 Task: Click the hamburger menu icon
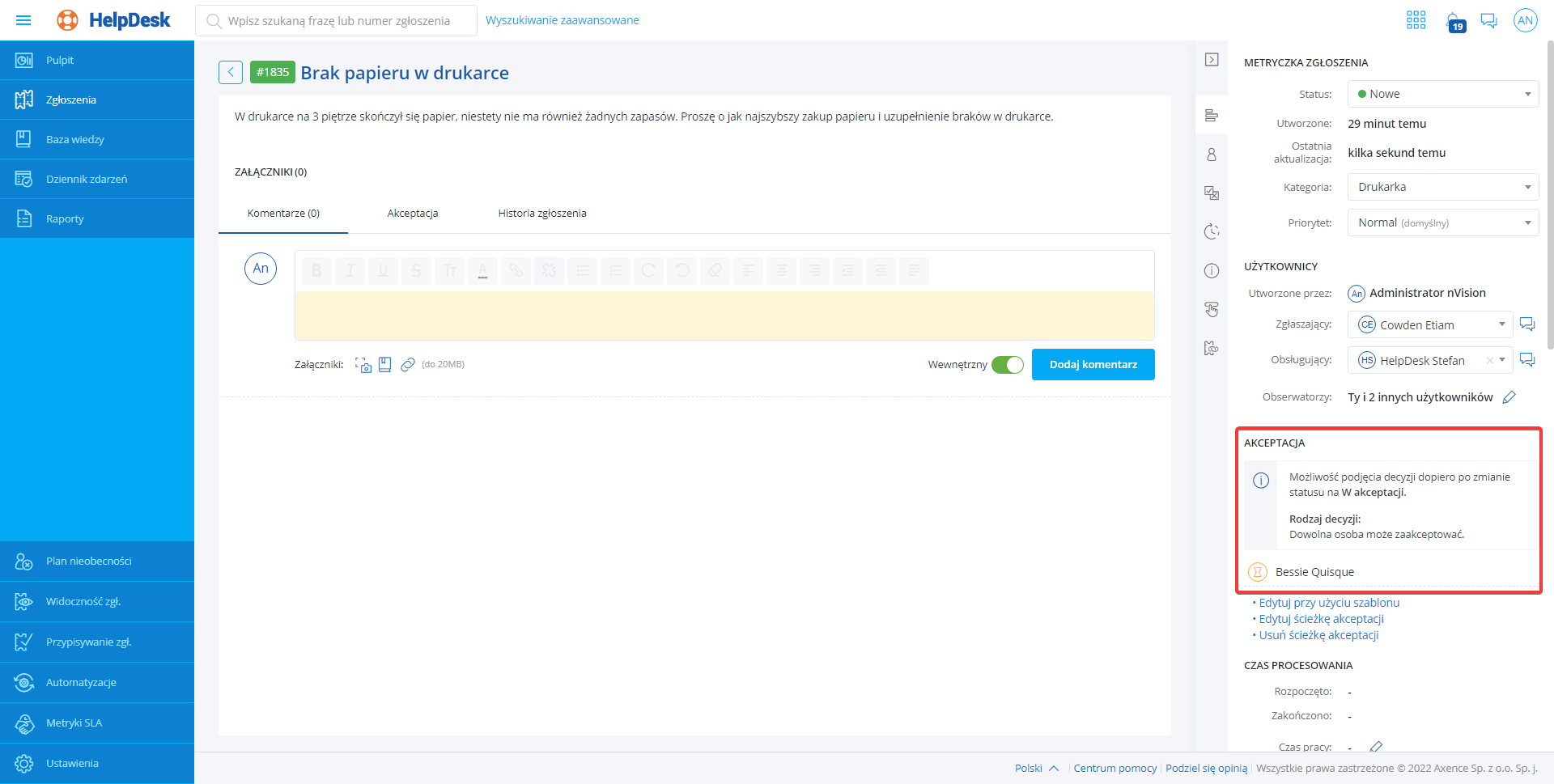point(23,20)
